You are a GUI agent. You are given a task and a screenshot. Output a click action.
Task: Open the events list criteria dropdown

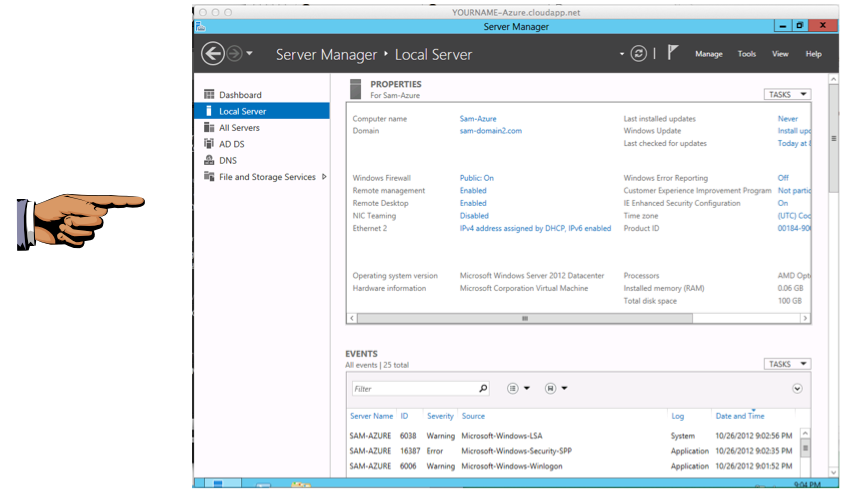pyautogui.click(x=518, y=388)
